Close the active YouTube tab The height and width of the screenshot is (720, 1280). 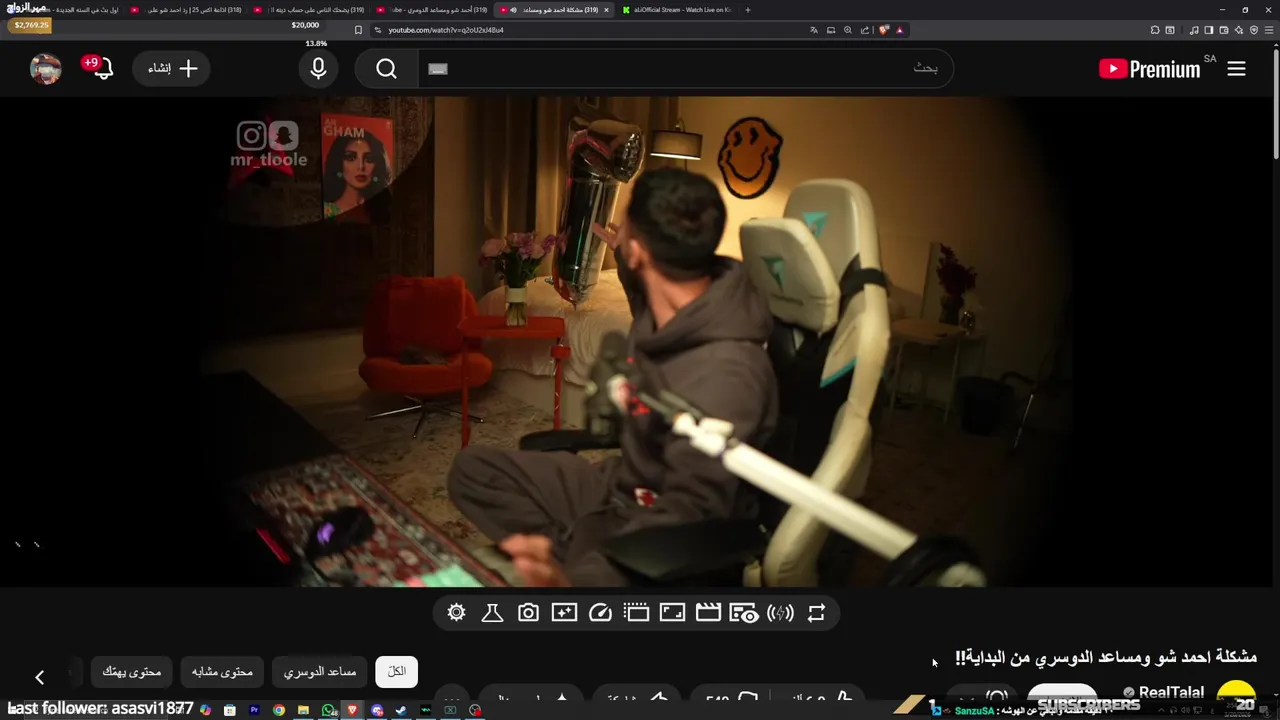606,10
